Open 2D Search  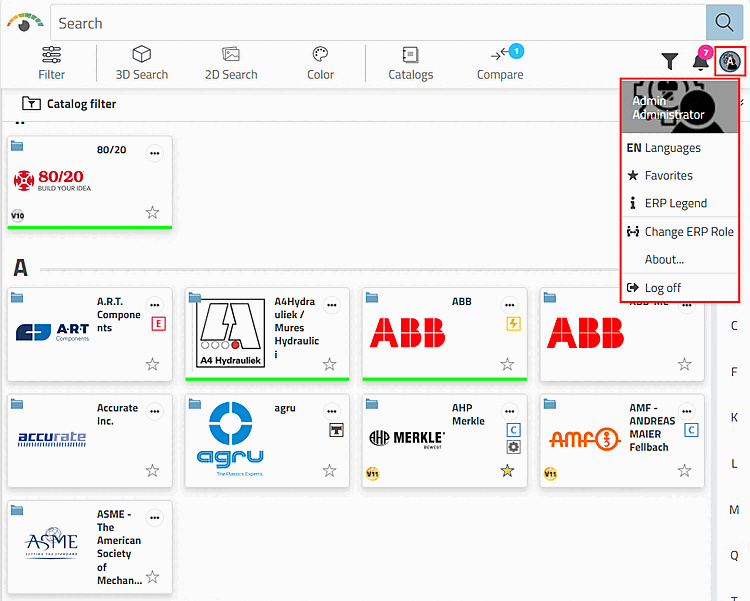[x=231, y=63]
